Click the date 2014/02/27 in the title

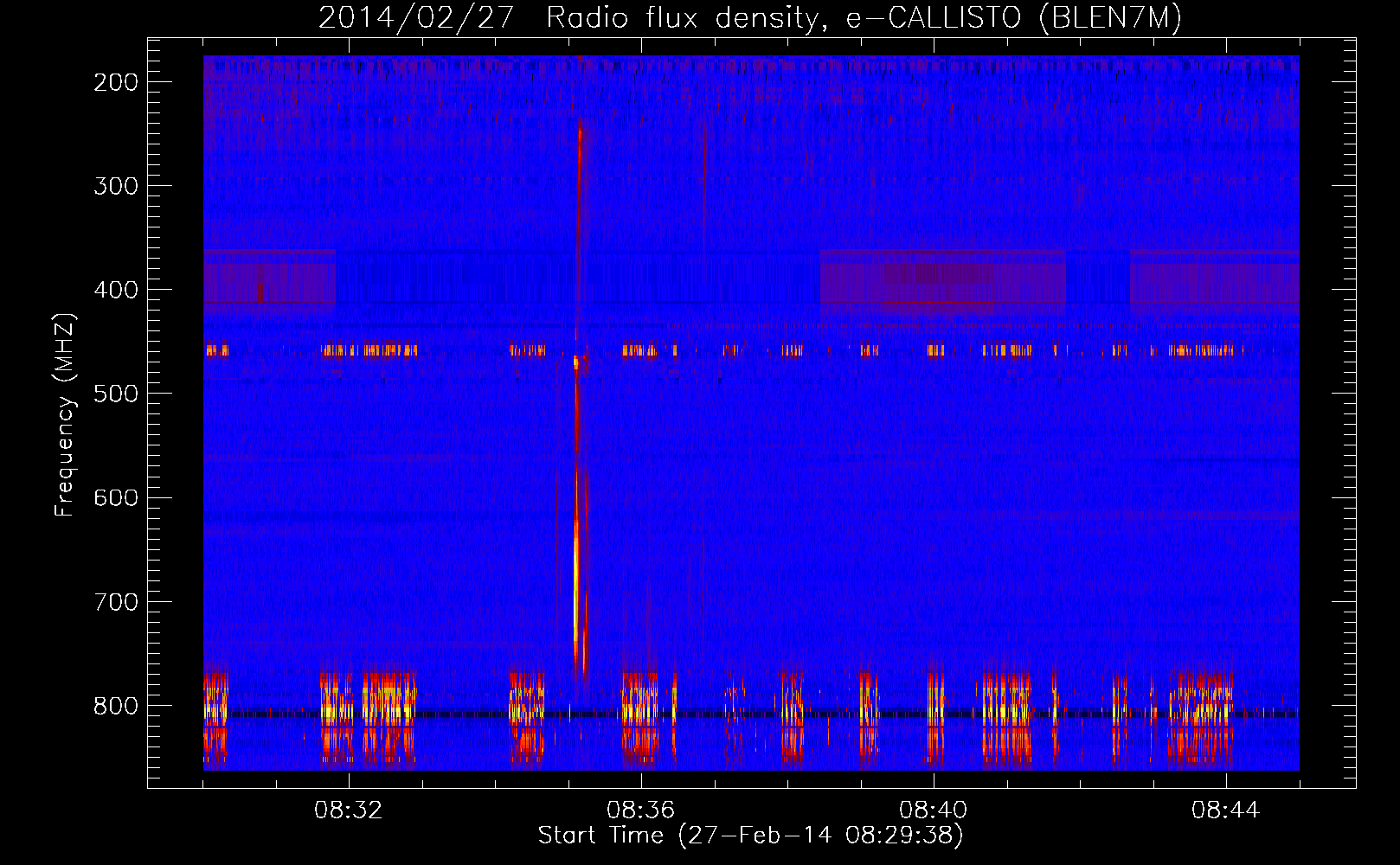[416, 17]
